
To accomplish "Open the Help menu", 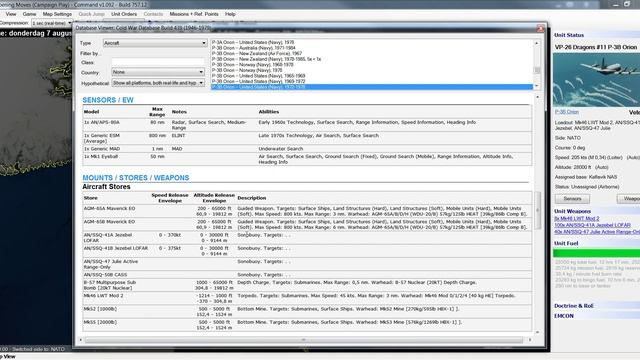I will pyautogui.click(x=230, y=14).
